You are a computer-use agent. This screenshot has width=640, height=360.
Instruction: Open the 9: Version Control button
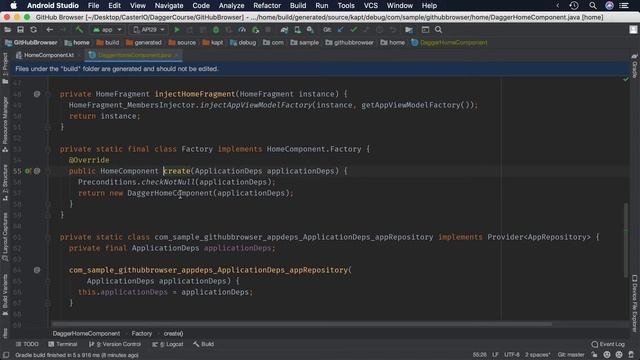115,344
